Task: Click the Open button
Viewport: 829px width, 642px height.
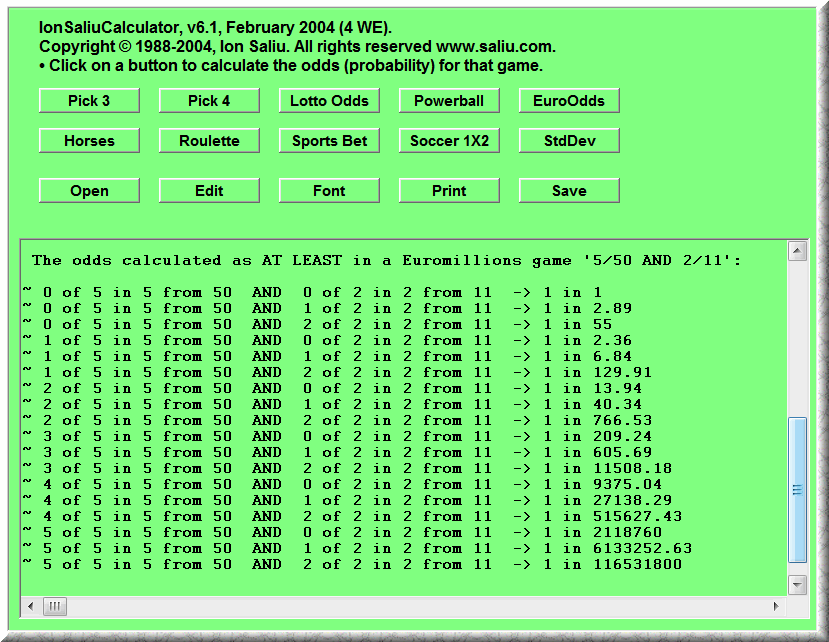Action: coord(89,190)
